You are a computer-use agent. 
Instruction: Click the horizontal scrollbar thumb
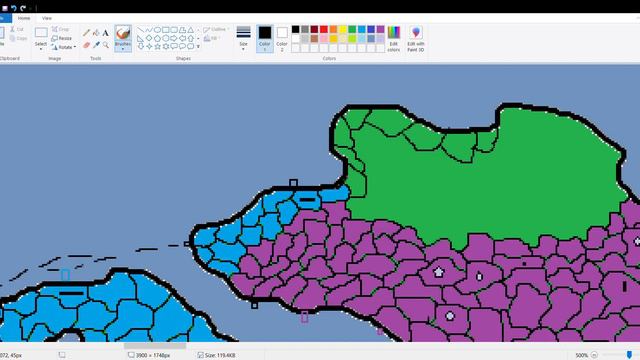pos(155,346)
